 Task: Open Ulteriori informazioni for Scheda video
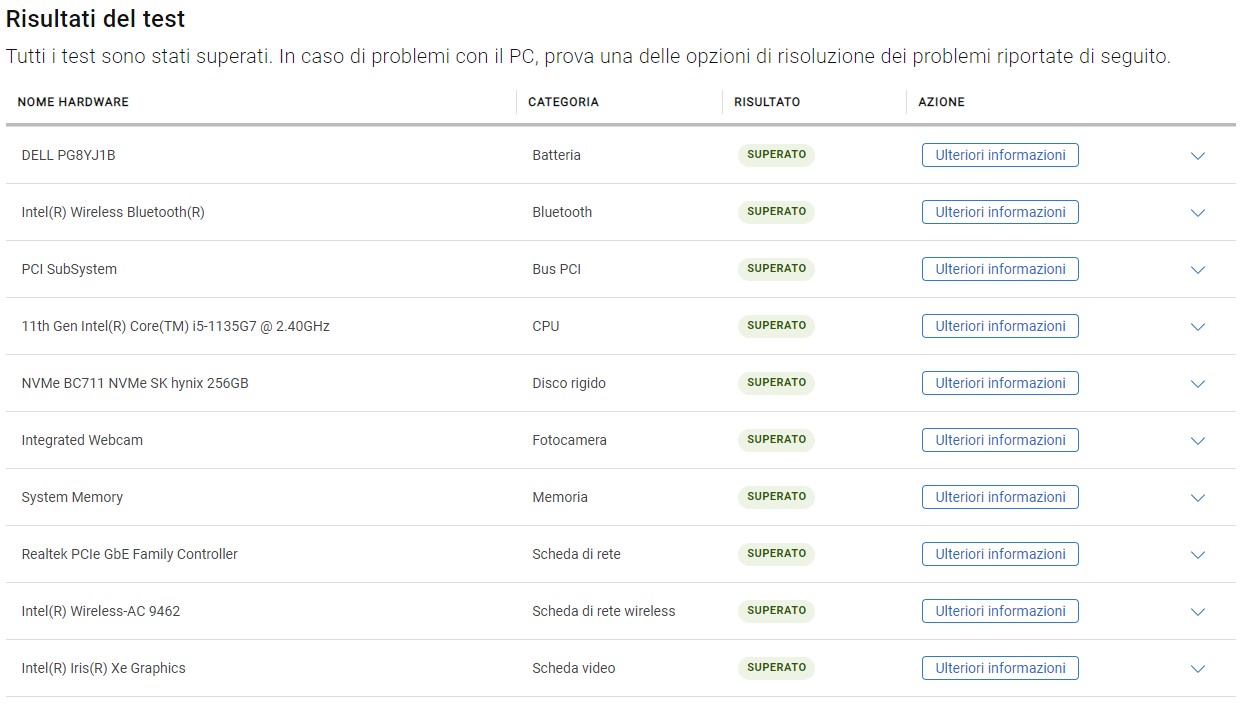[x=1000, y=668]
